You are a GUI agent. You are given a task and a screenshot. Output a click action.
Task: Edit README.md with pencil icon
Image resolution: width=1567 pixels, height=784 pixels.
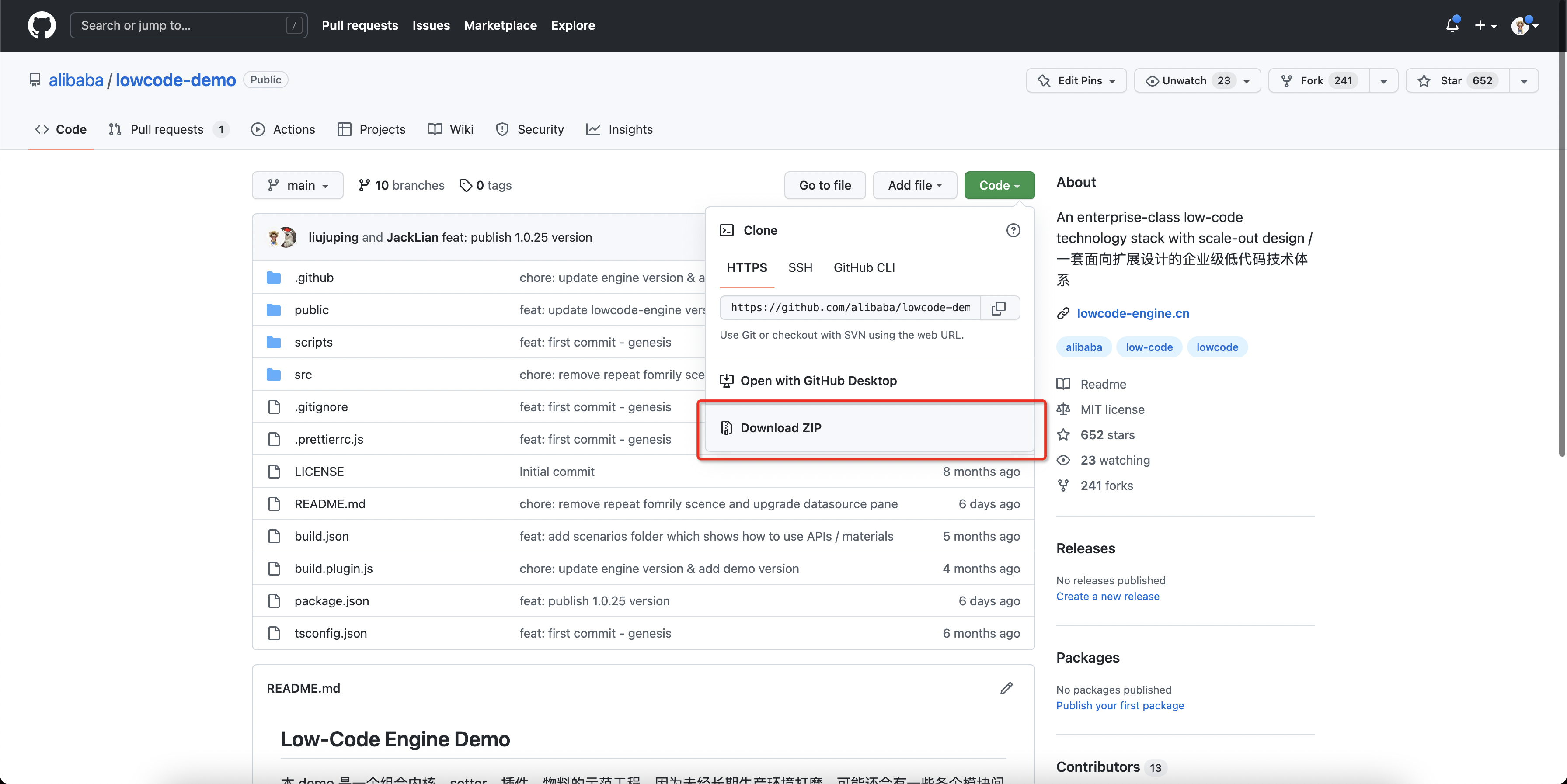point(1006,688)
